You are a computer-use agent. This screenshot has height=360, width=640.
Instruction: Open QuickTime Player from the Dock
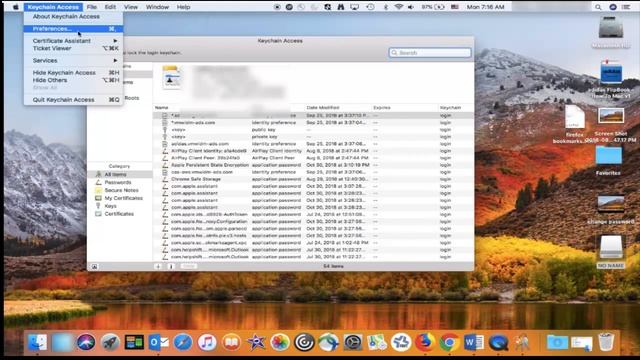498,342
